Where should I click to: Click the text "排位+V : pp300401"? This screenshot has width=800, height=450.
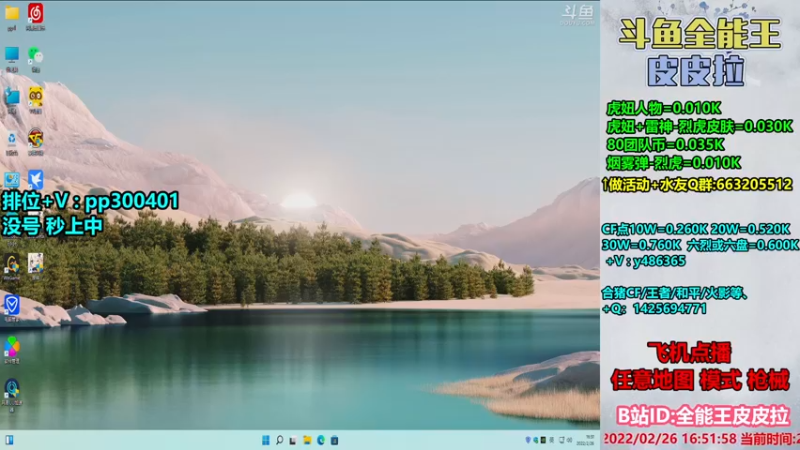click(90, 201)
